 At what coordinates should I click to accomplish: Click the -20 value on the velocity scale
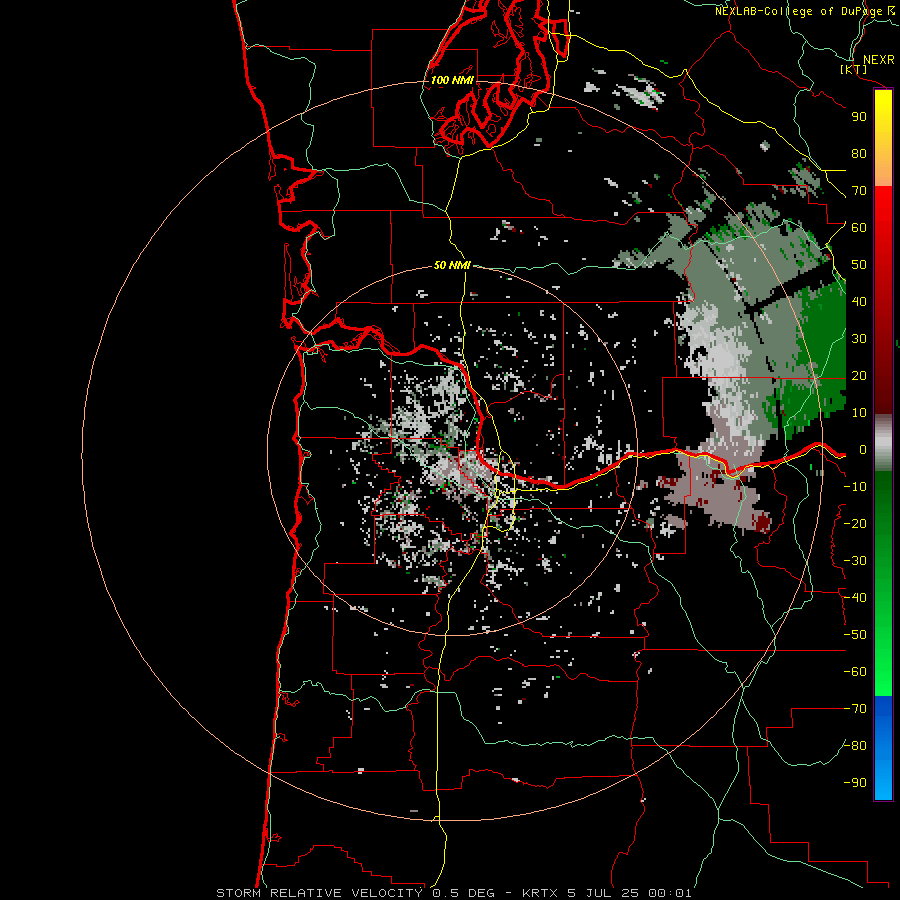(x=855, y=524)
